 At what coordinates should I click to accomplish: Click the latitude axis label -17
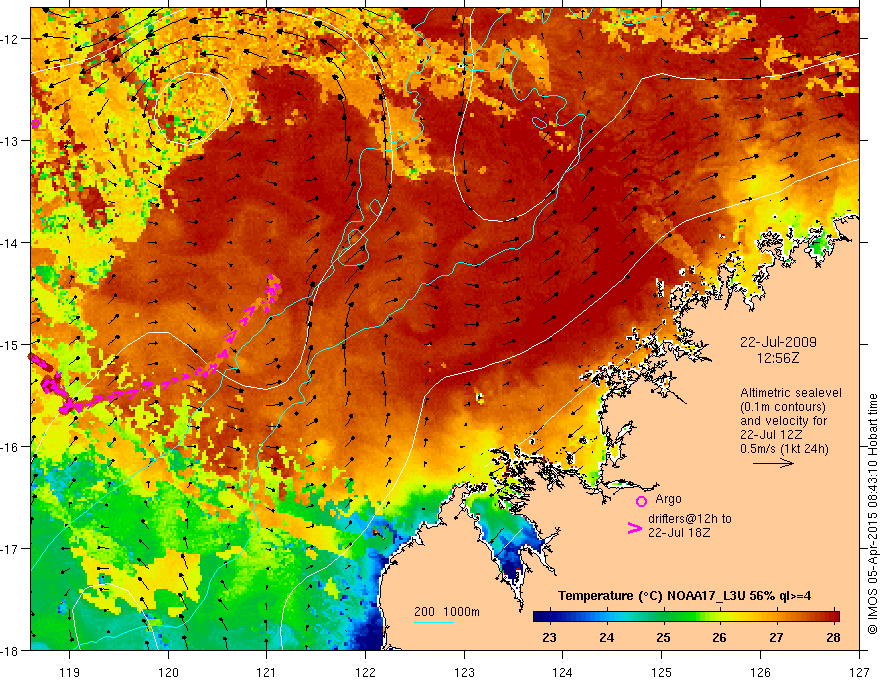pyautogui.click(x=11, y=548)
